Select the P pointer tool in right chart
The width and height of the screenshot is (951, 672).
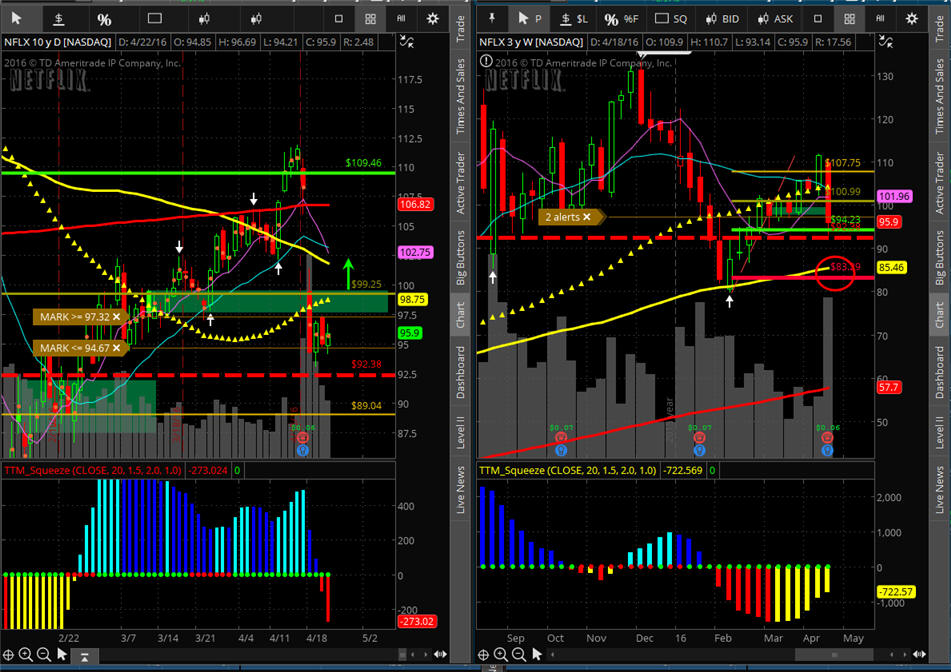coord(529,19)
